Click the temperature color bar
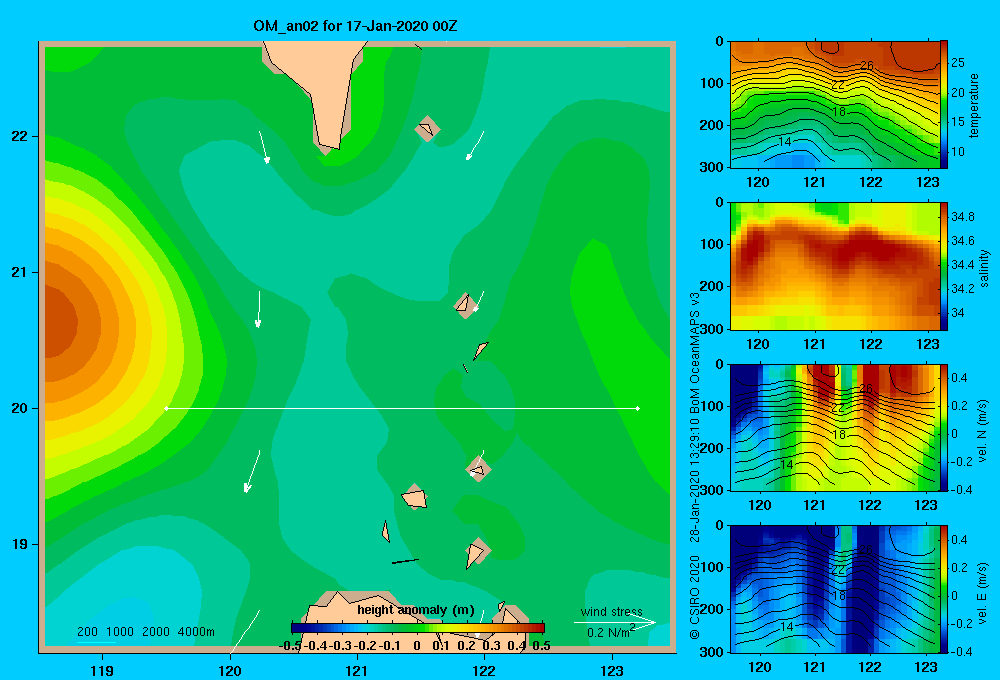Image resolution: width=1000 pixels, height=680 pixels. 943,105
